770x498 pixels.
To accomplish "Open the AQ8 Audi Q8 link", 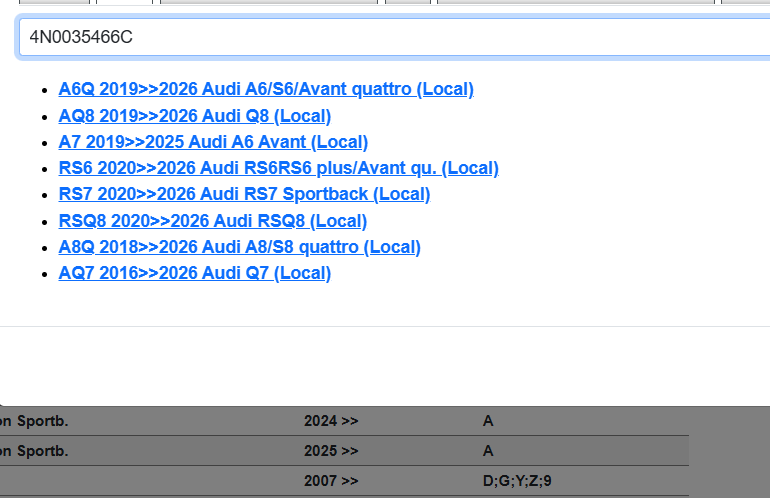I will [194, 116].
